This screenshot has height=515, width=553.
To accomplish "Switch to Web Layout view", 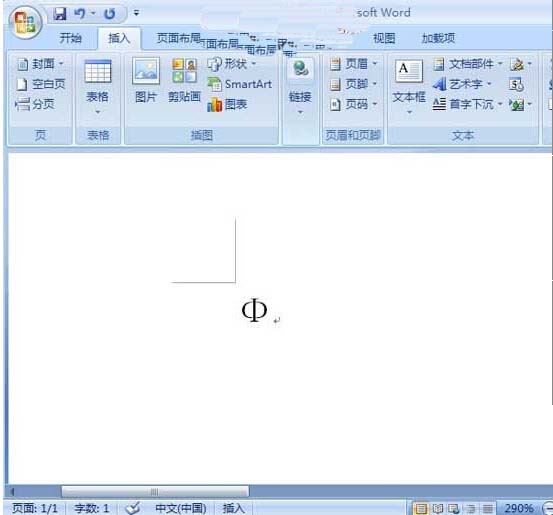I will [454, 508].
